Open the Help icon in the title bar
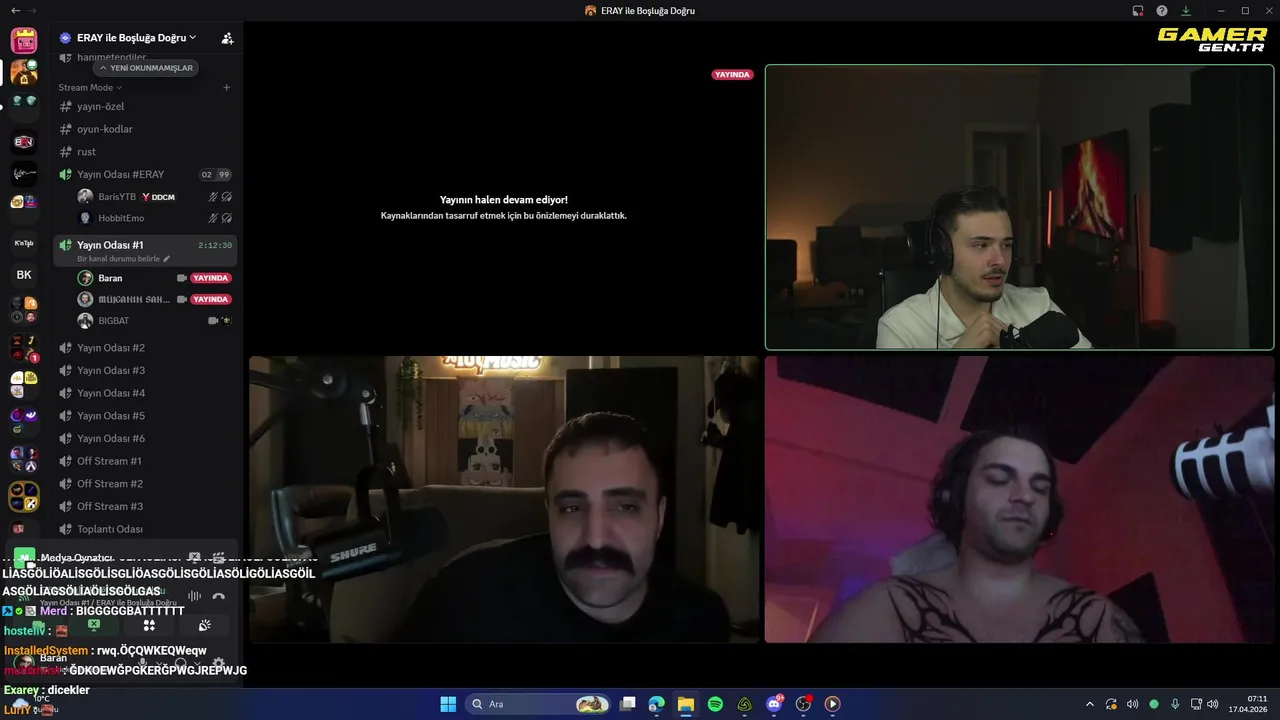This screenshot has height=720, width=1280. tap(1162, 11)
